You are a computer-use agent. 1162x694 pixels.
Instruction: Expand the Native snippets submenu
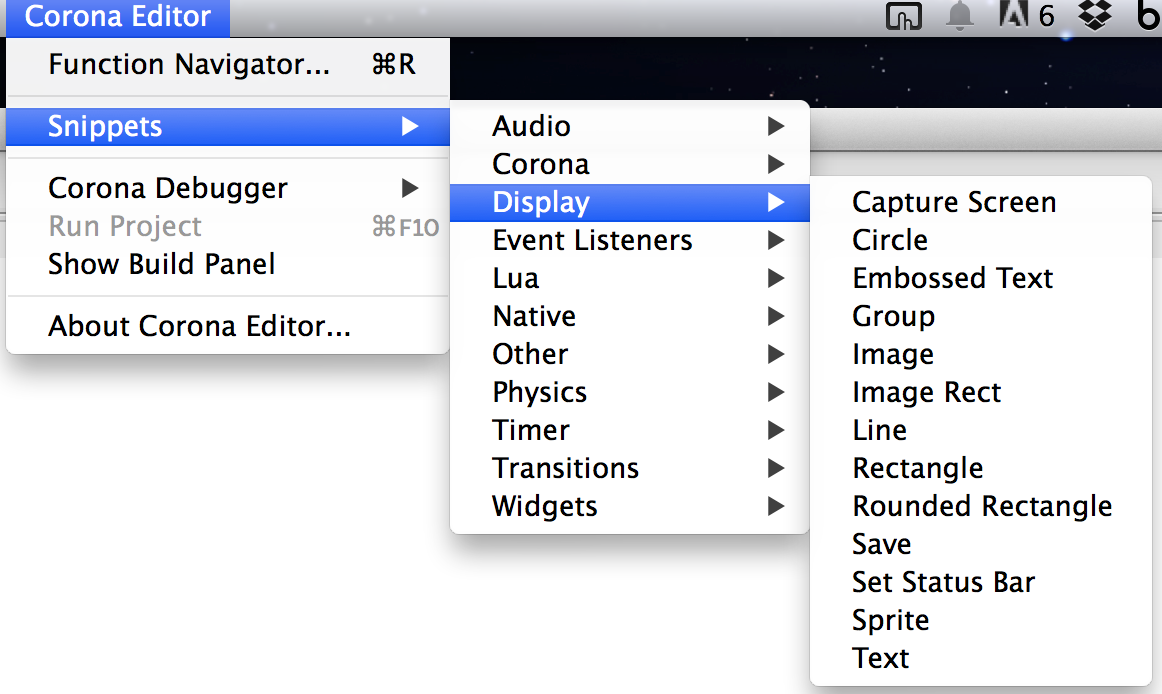630,316
